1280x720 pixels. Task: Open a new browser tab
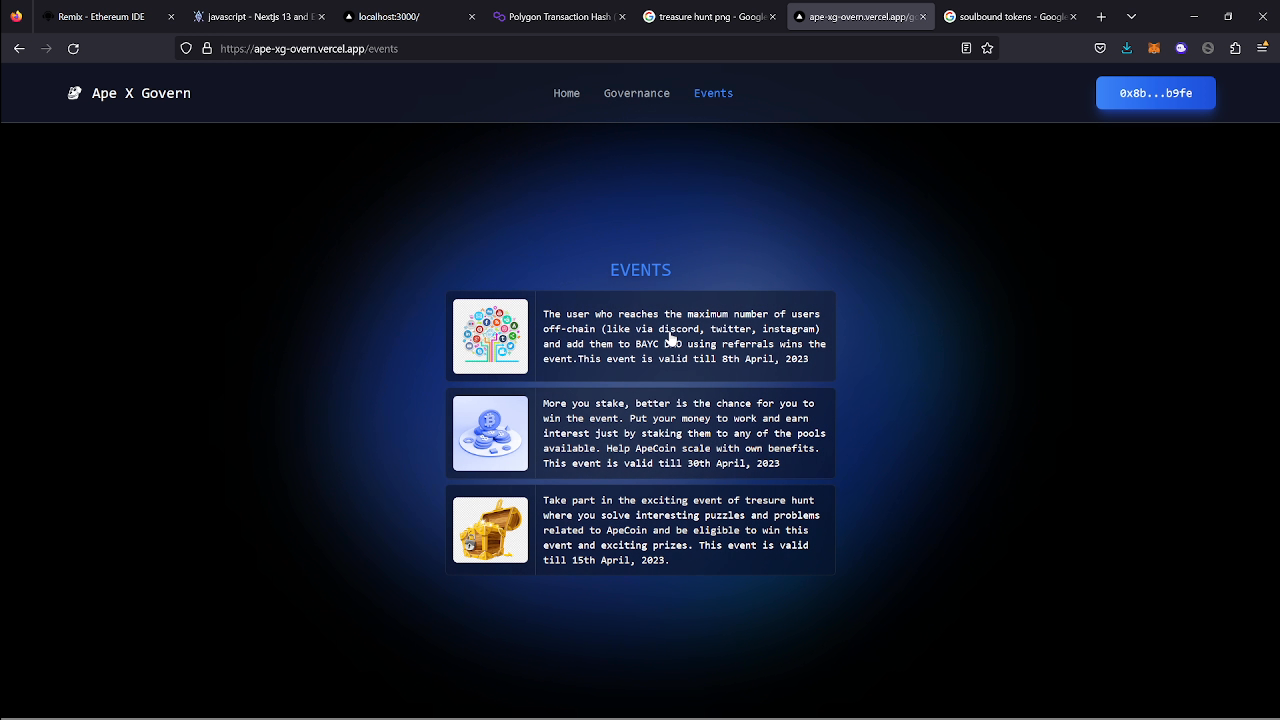pos(1101,16)
